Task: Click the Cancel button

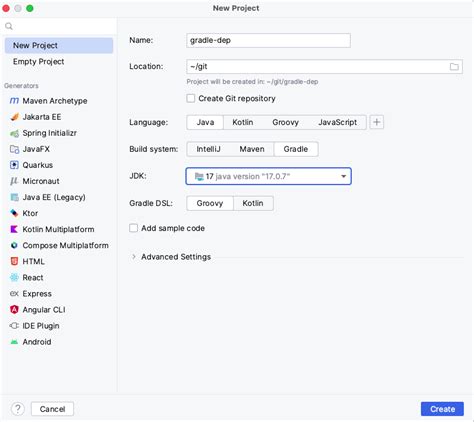Action: [x=52, y=409]
